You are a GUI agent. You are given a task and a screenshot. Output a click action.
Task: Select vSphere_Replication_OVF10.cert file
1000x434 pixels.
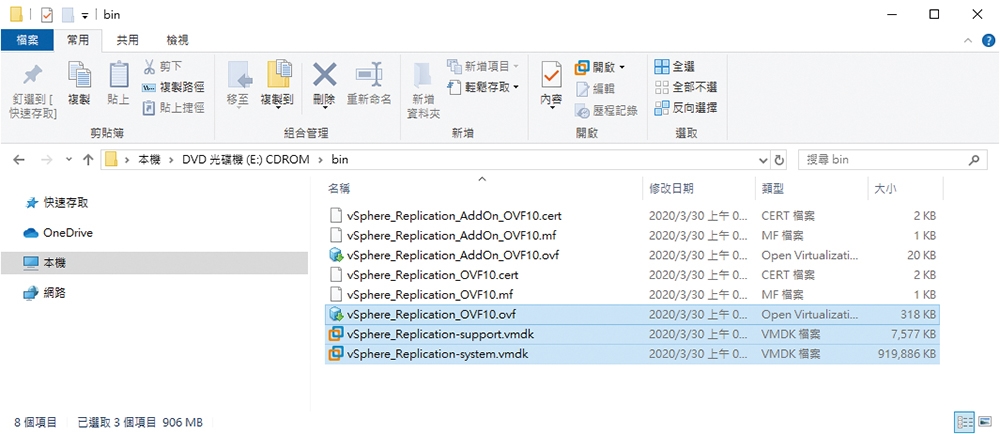pyautogui.click(x=632, y=275)
